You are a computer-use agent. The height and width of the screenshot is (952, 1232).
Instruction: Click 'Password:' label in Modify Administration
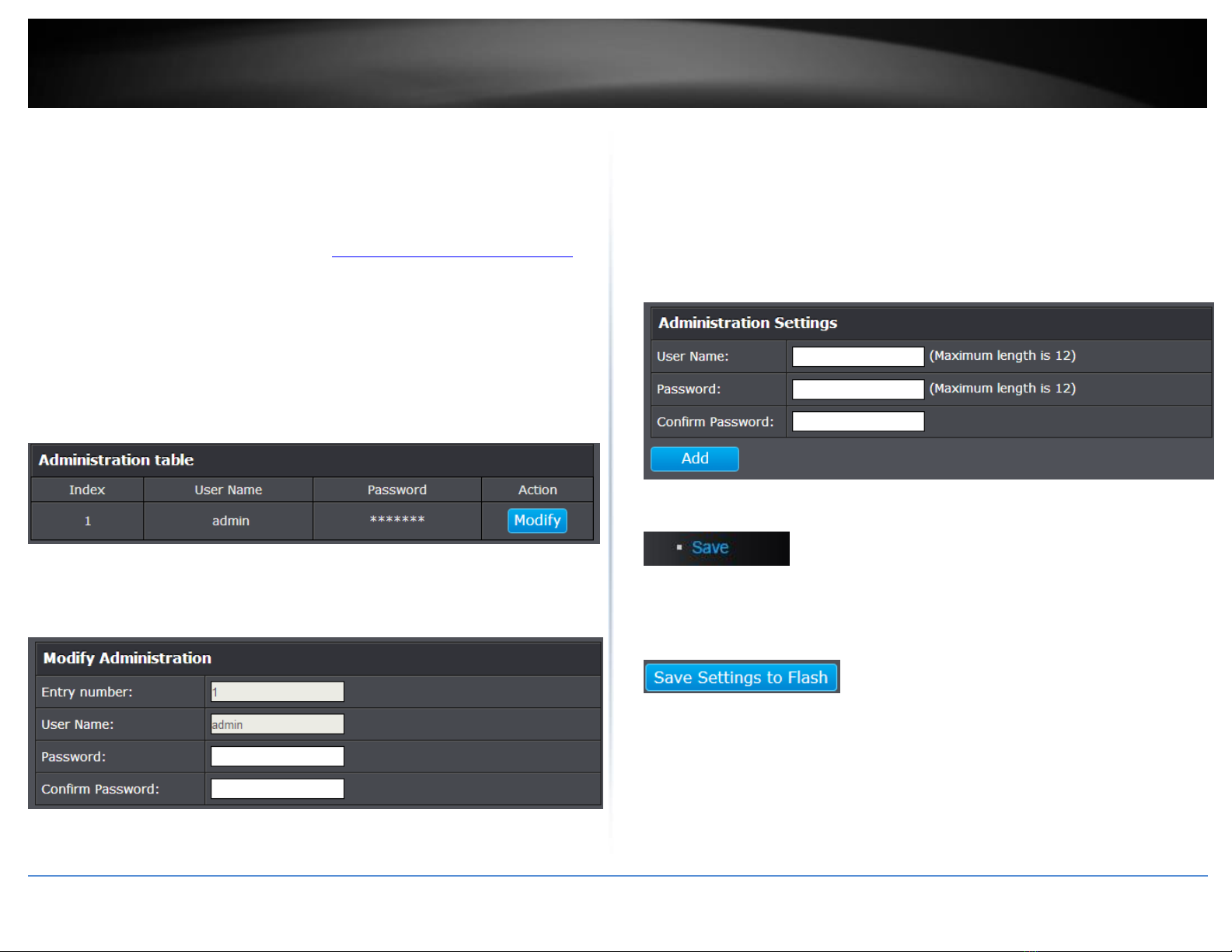[x=73, y=757]
